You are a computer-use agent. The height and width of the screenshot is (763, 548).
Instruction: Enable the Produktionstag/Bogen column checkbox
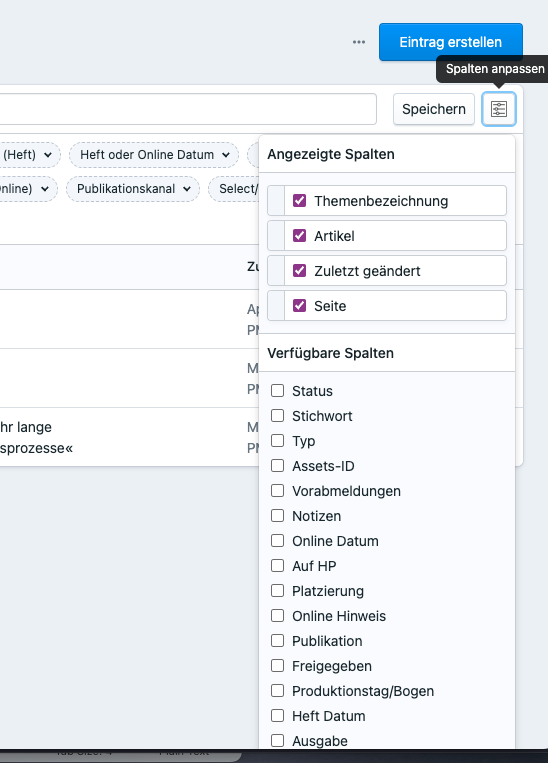(277, 691)
